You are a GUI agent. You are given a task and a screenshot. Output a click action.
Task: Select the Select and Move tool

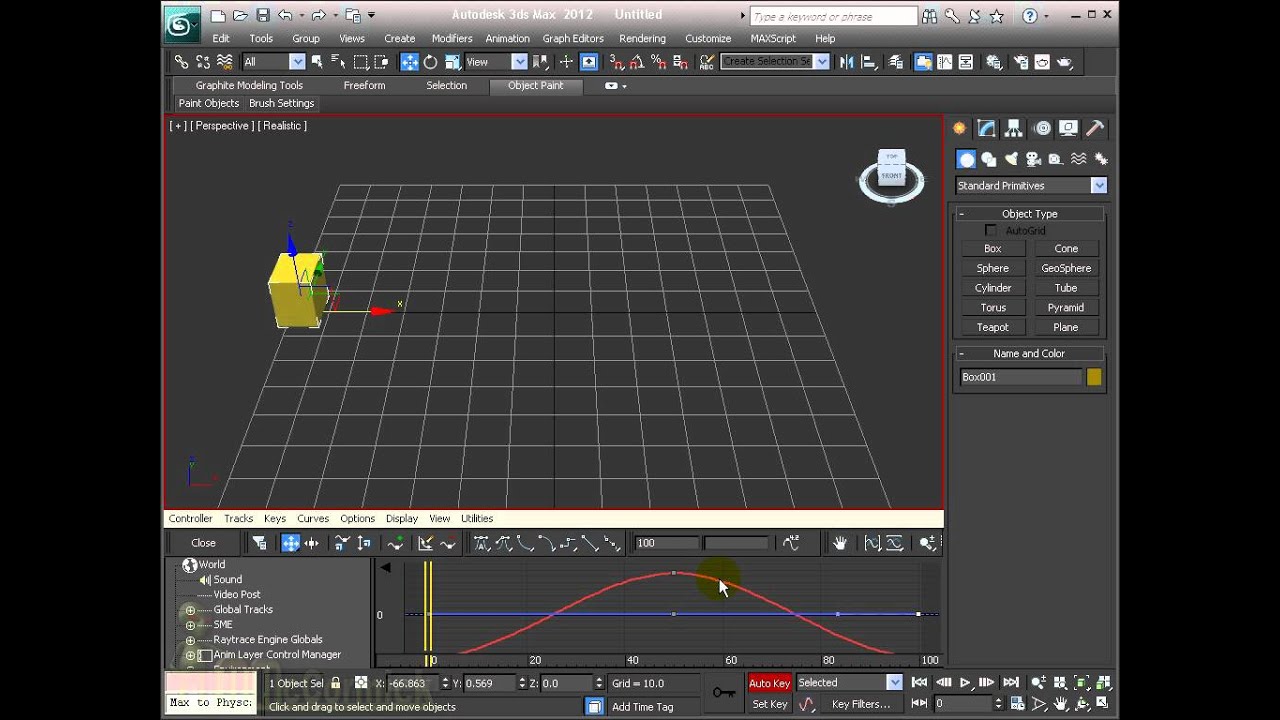point(410,62)
